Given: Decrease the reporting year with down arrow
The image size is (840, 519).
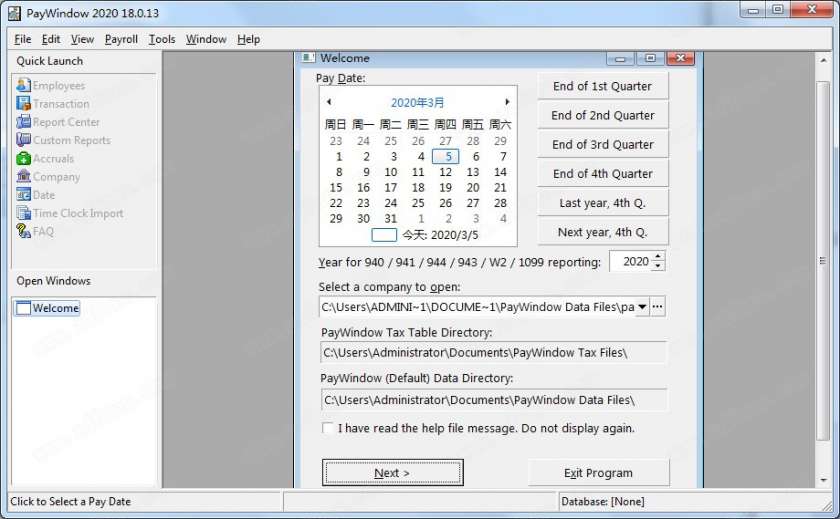Looking at the screenshot, I should pos(658,266).
